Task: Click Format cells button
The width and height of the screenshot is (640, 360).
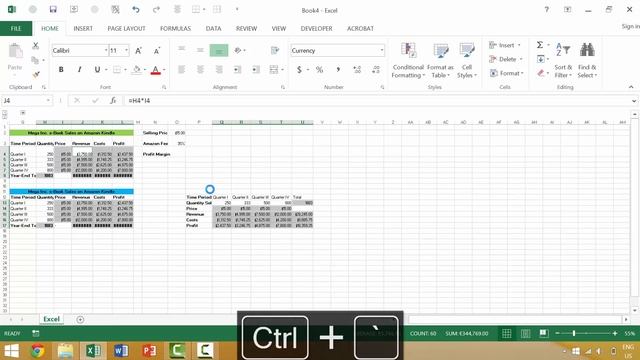Action: 507,73
